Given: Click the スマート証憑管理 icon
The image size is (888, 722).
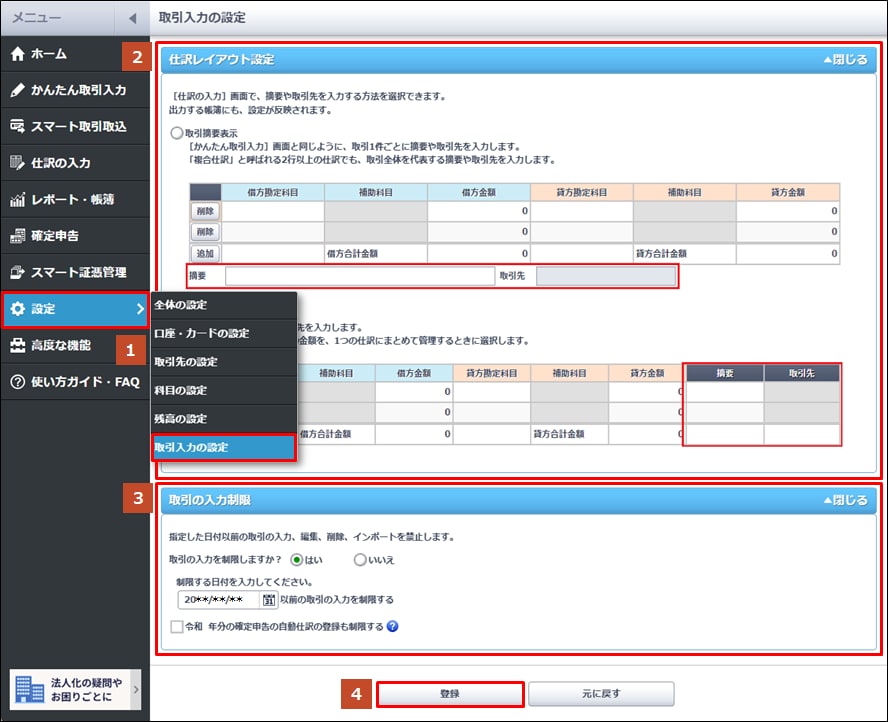Looking at the screenshot, I should [18, 272].
